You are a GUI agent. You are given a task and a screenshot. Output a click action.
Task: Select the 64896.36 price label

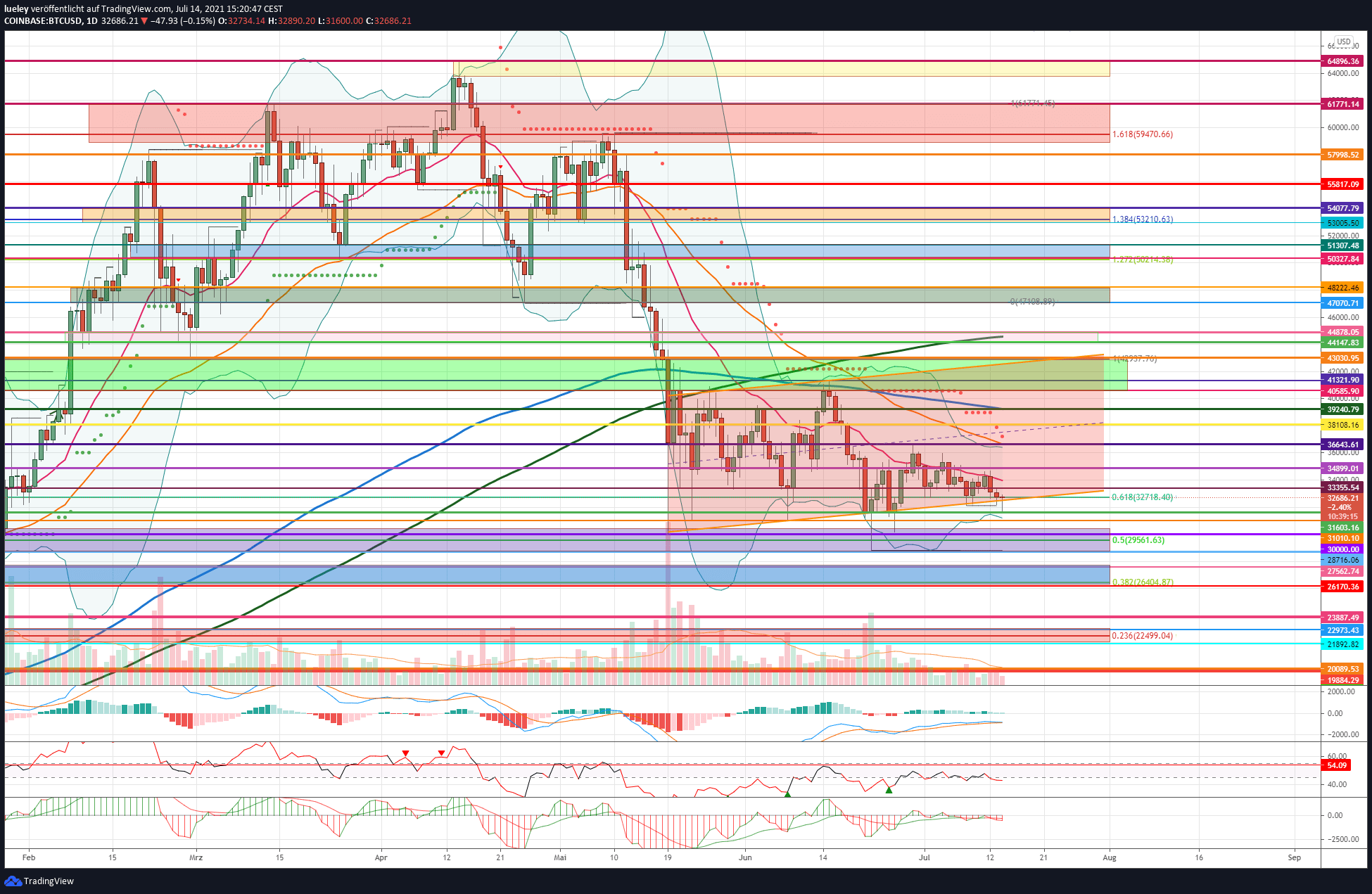[x=1342, y=61]
